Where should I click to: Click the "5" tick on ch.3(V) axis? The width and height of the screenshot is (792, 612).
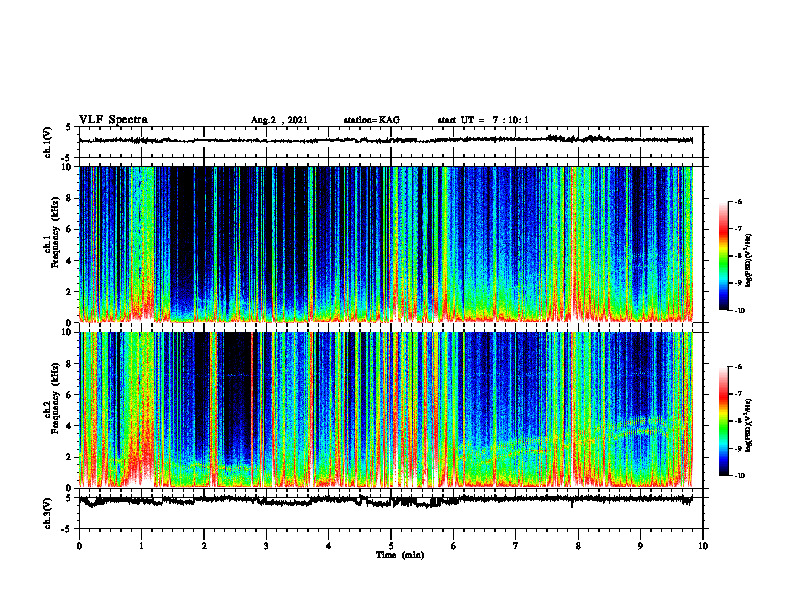point(68,498)
